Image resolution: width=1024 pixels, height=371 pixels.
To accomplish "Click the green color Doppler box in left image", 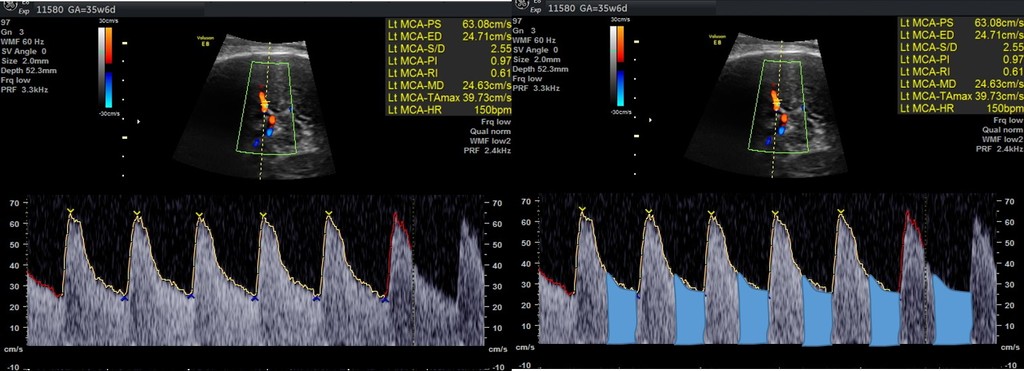I will pyautogui.click(x=266, y=108).
